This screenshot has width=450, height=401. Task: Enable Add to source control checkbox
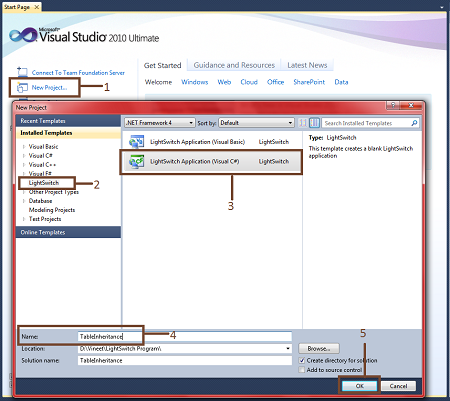(x=302, y=370)
